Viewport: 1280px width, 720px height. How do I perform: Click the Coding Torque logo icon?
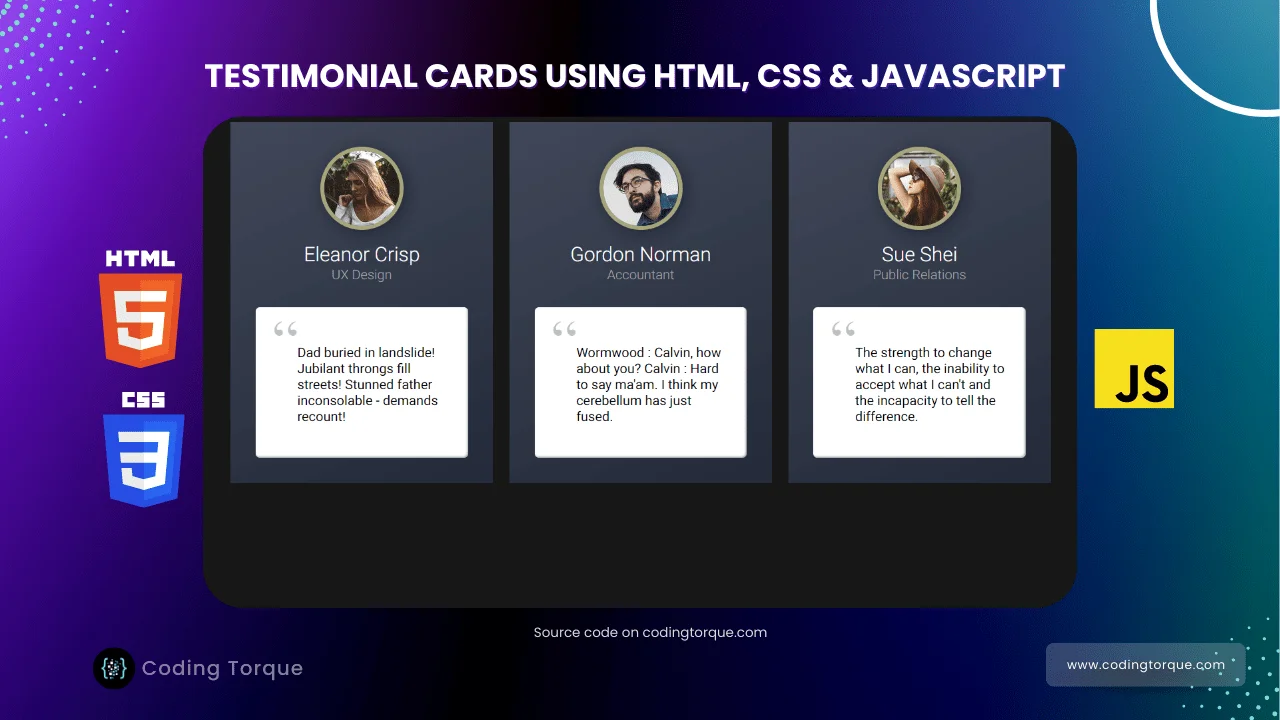pyautogui.click(x=114, y=668)
